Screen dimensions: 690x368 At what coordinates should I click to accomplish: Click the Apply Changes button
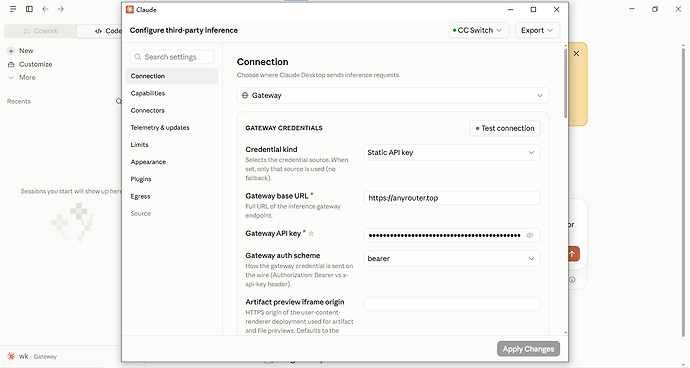(529, 349)
